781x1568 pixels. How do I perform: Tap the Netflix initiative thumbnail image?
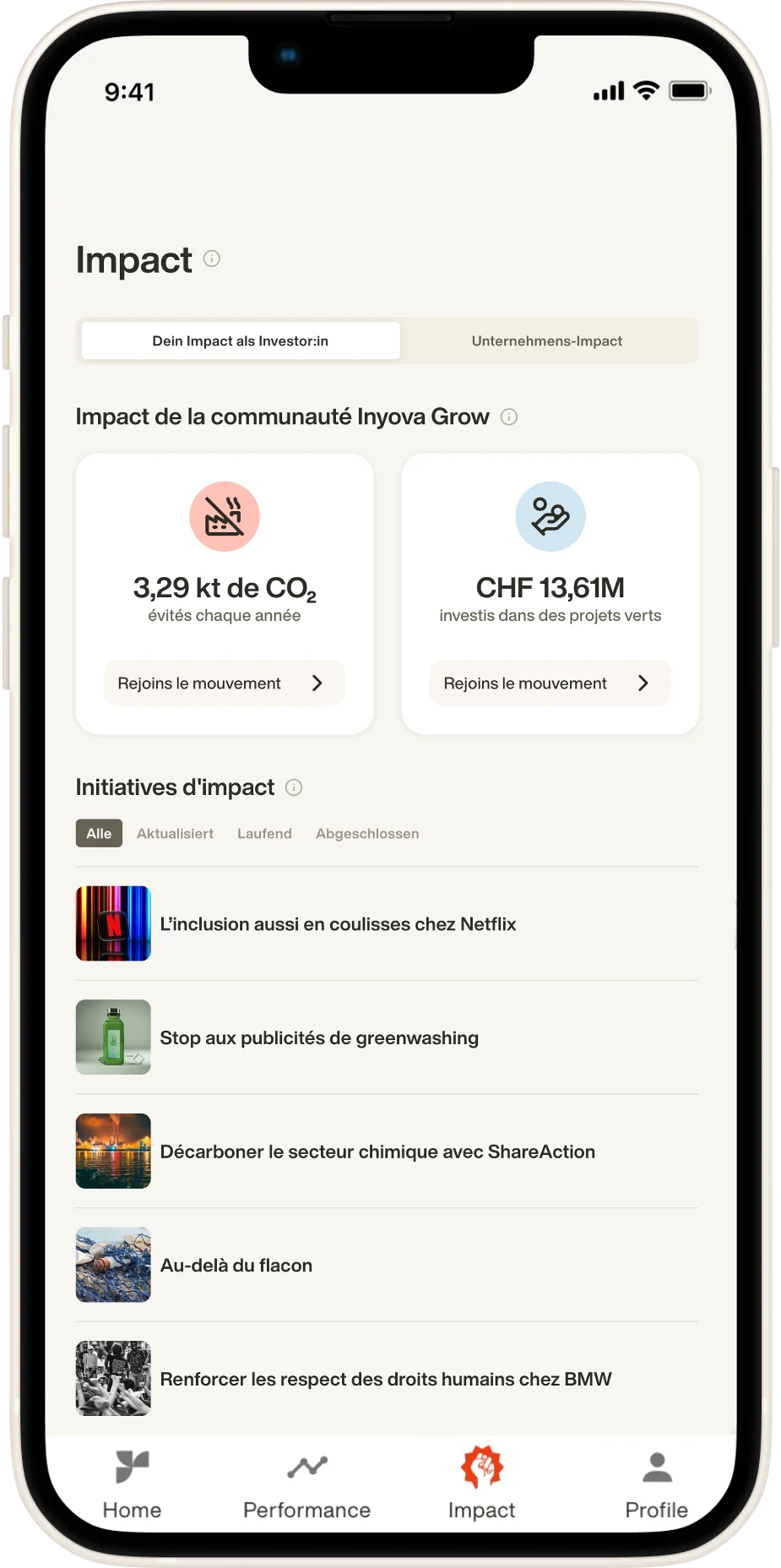tap(113, 923)
